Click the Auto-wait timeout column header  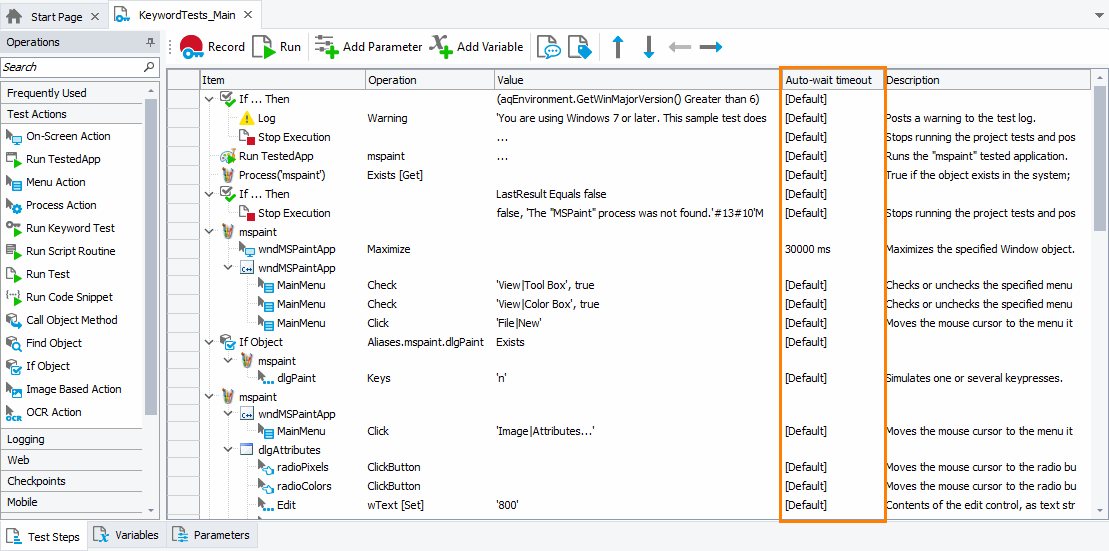coord(829,80)
